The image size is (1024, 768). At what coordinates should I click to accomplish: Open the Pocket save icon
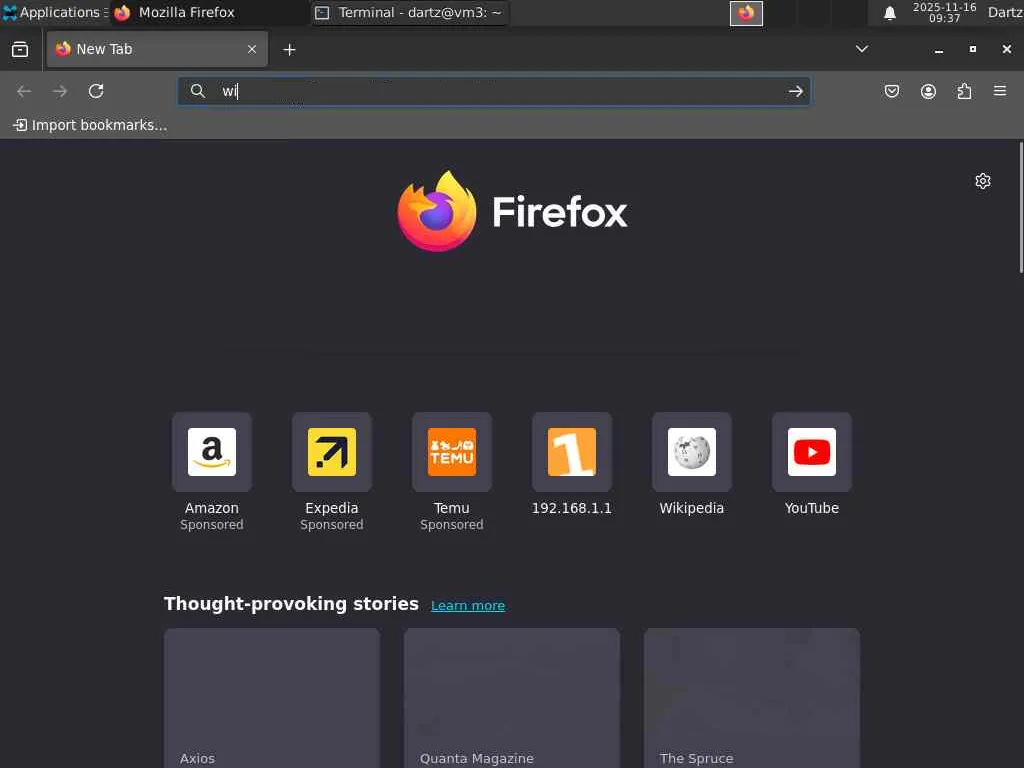click(891, 91)
